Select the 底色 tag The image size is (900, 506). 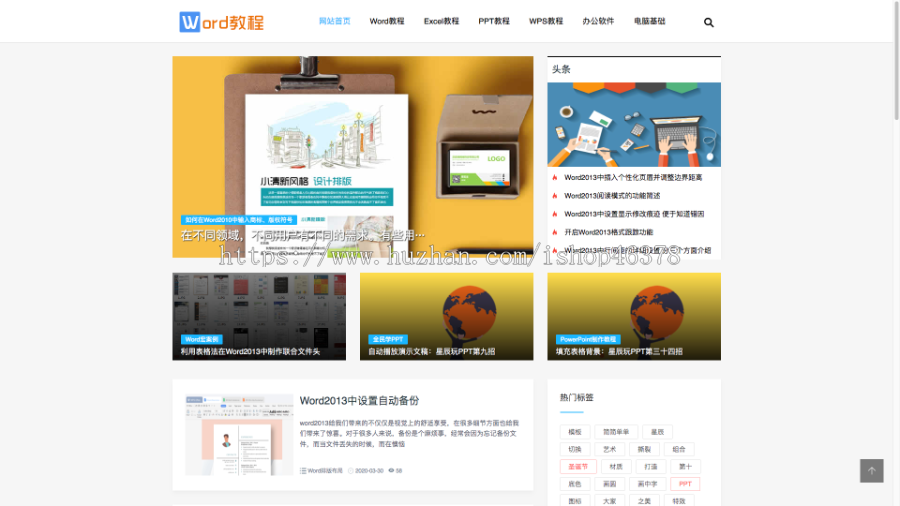tap(575, 484)
